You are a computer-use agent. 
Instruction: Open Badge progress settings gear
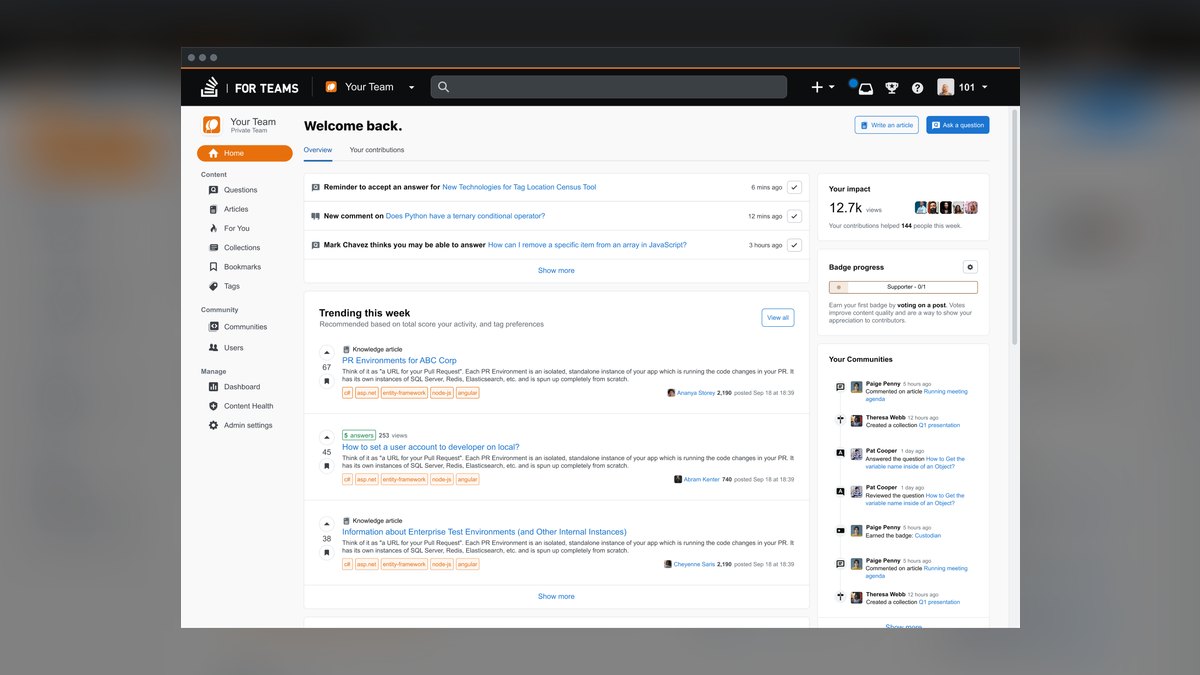pos(970,267)
